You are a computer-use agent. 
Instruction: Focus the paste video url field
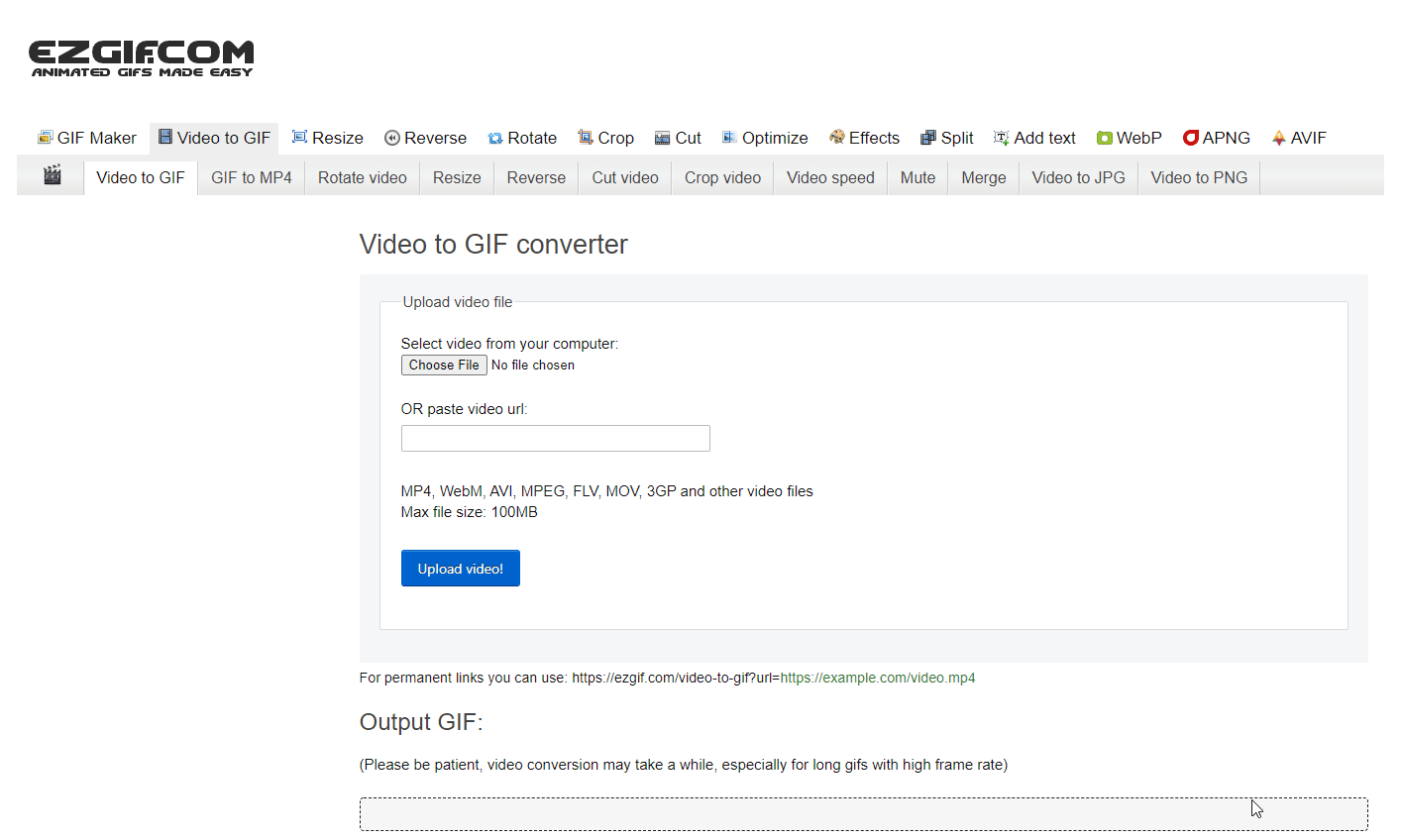[556, 438]
